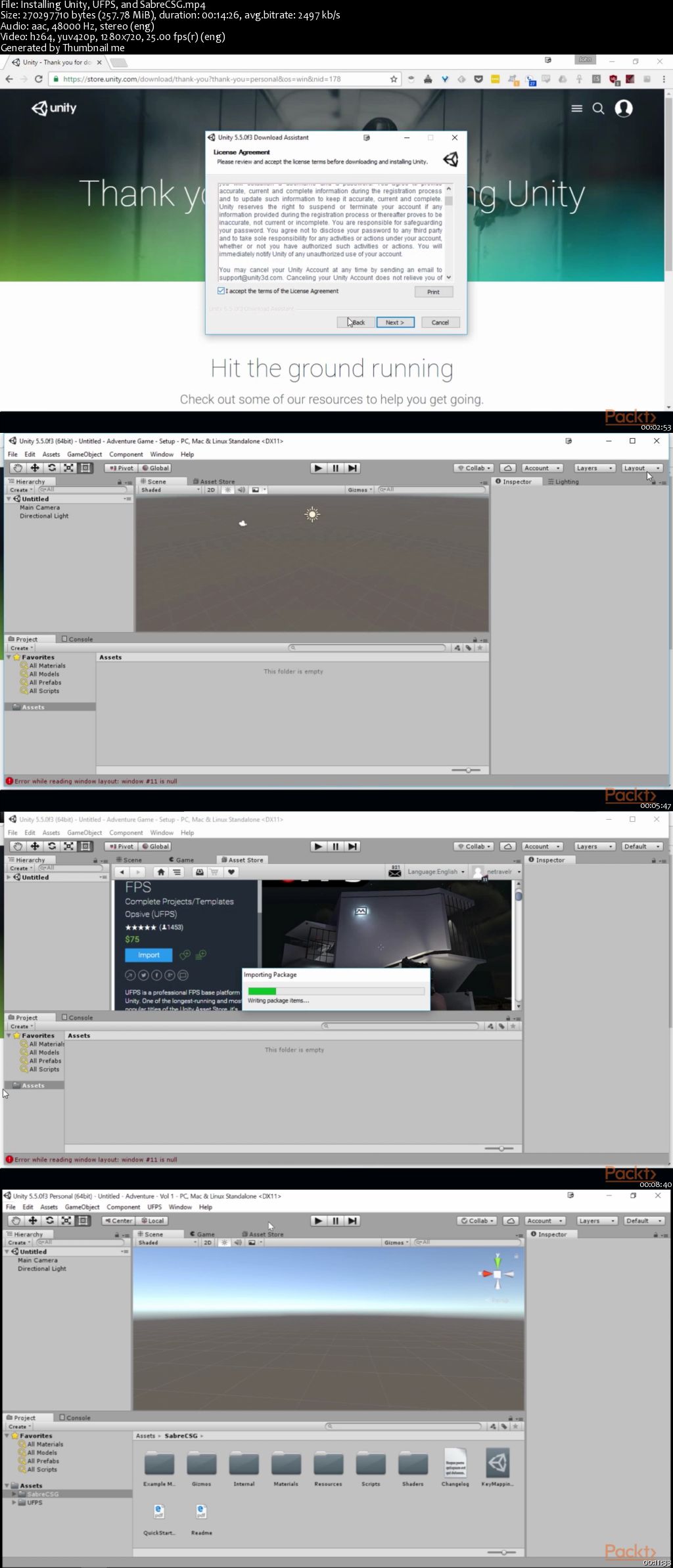Expand the UFPS folder under Assets
Image resolution: width=673 pixels, height=1568 pixels.
click(x=14, y=1503)
